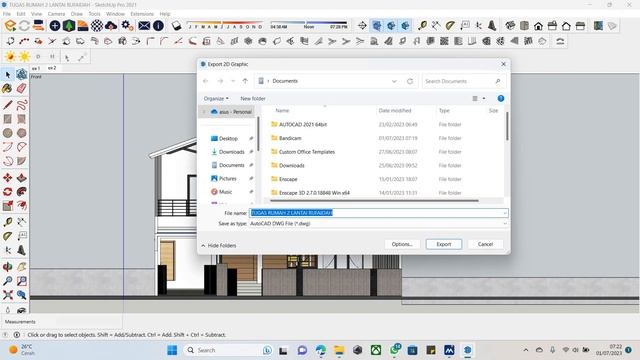Open the Enscape settings gears icon
The width and height of the screenshot is (640, 360).
[127, 26]
